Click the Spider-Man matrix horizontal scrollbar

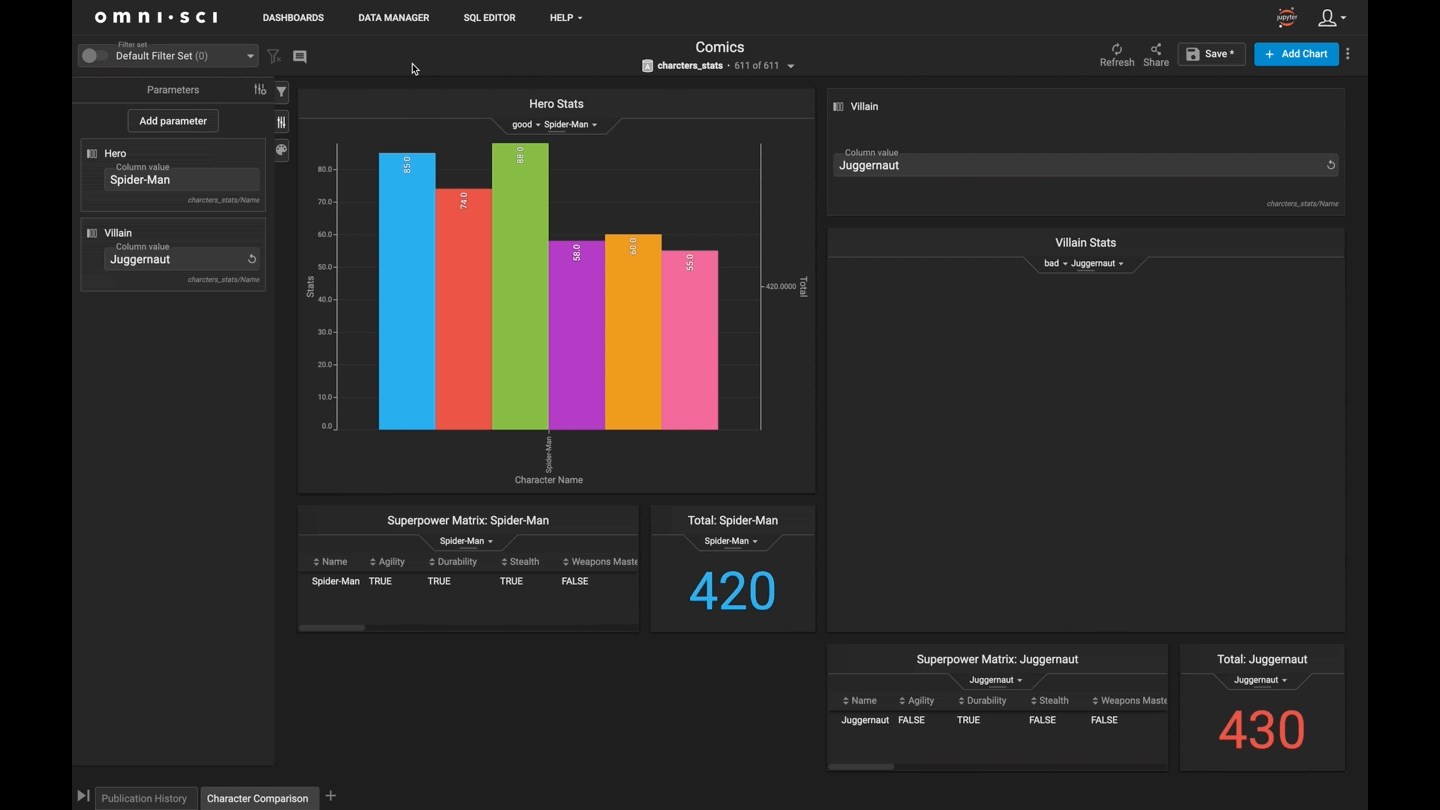tap(332, 628)
